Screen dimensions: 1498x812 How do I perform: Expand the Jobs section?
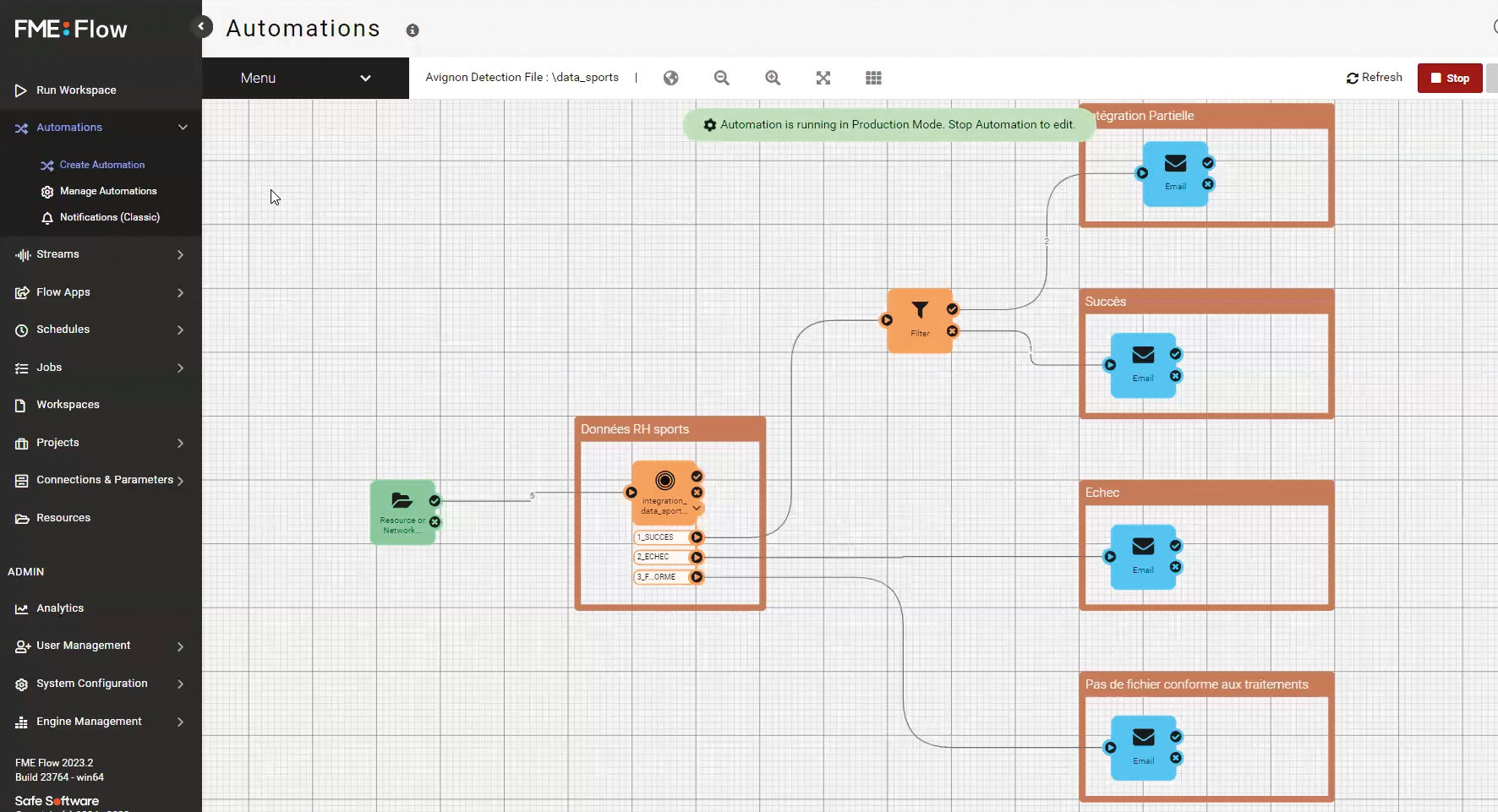click(180, 368)
